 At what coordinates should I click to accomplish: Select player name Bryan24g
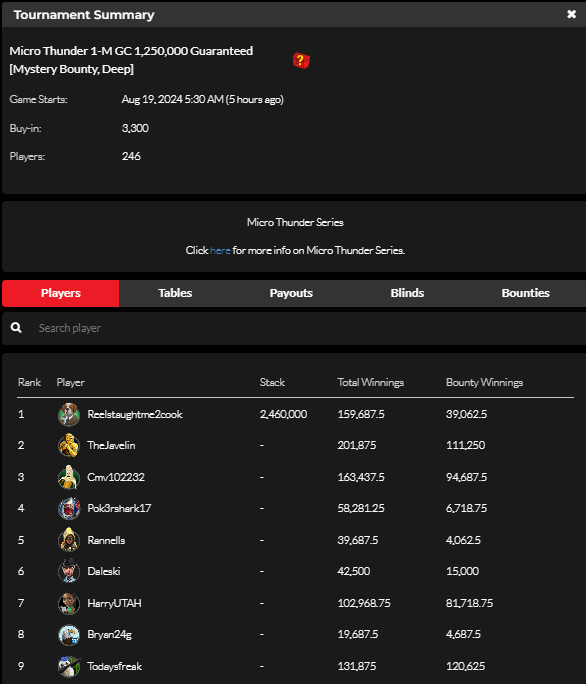pos(110,634)
